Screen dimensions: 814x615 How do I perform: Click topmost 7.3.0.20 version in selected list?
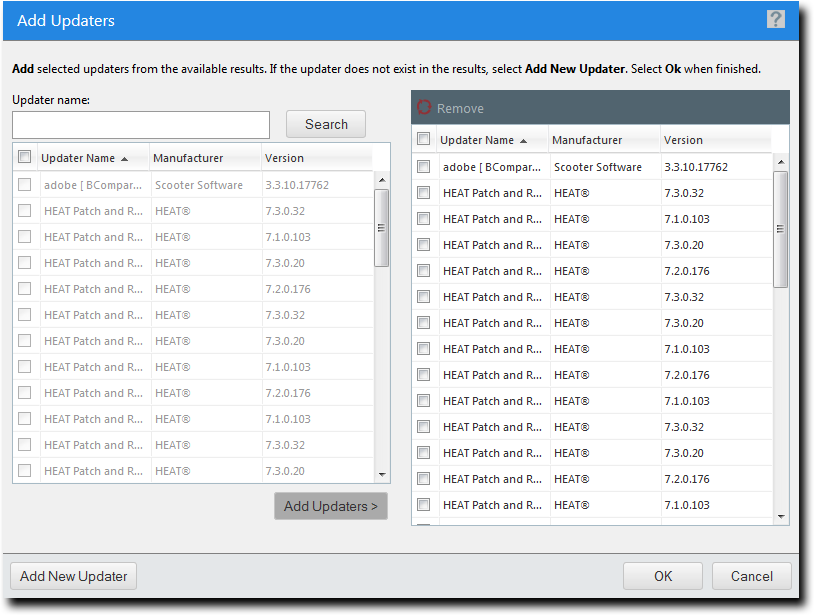[x=684, y=245]
